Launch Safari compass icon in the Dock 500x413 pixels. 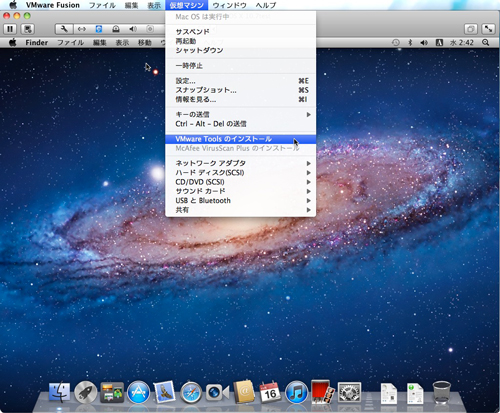coord(191,392)
